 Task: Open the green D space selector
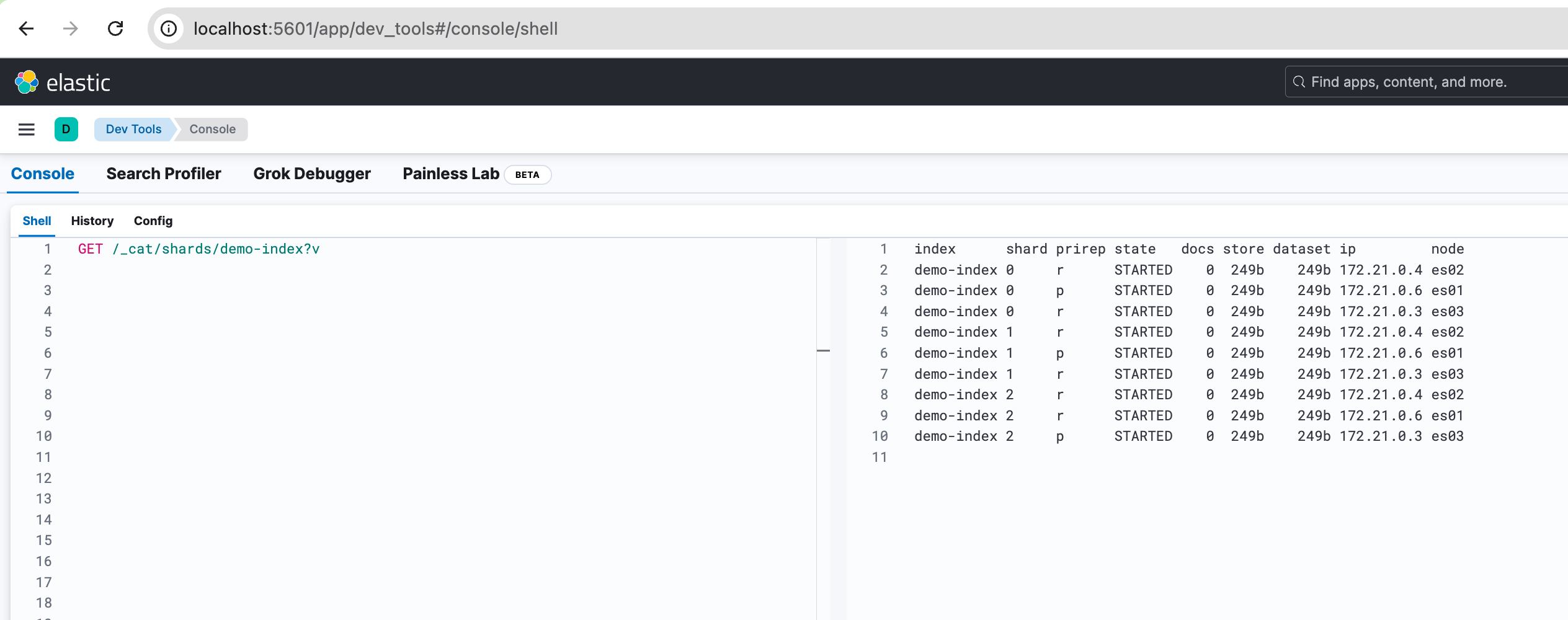pos(66,129)
